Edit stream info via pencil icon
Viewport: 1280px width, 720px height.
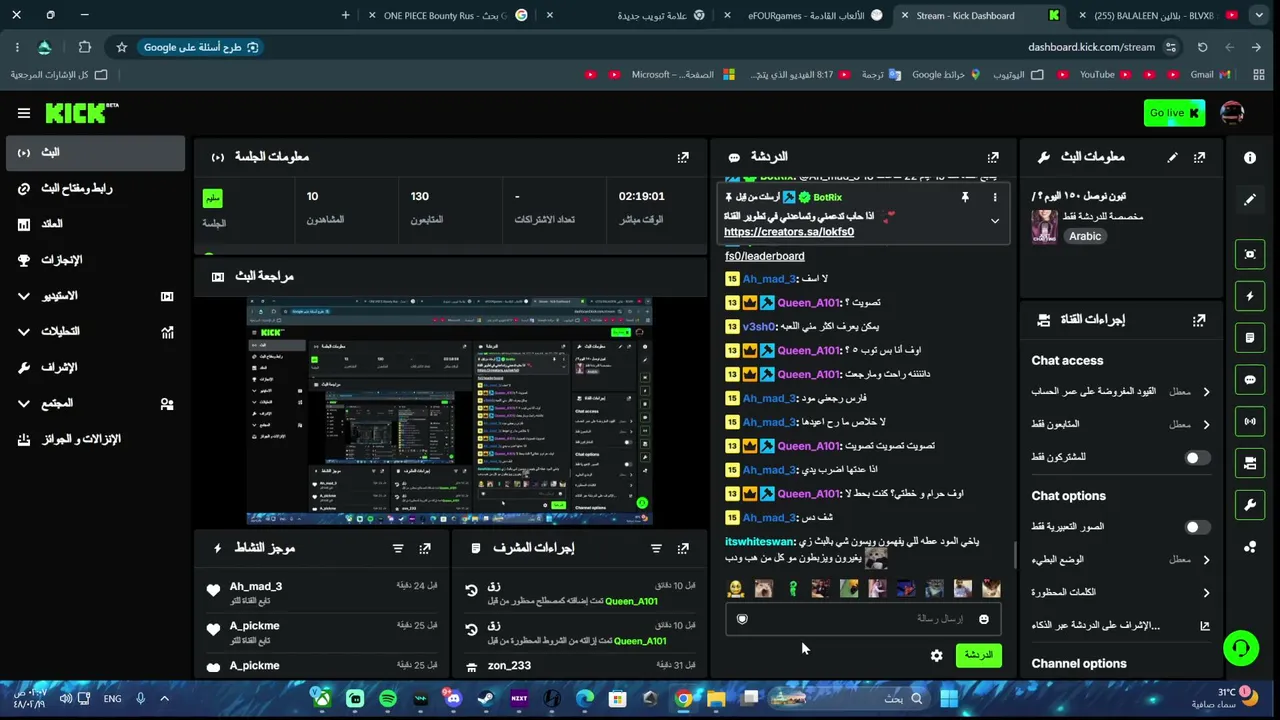(x=1172, y=157)
